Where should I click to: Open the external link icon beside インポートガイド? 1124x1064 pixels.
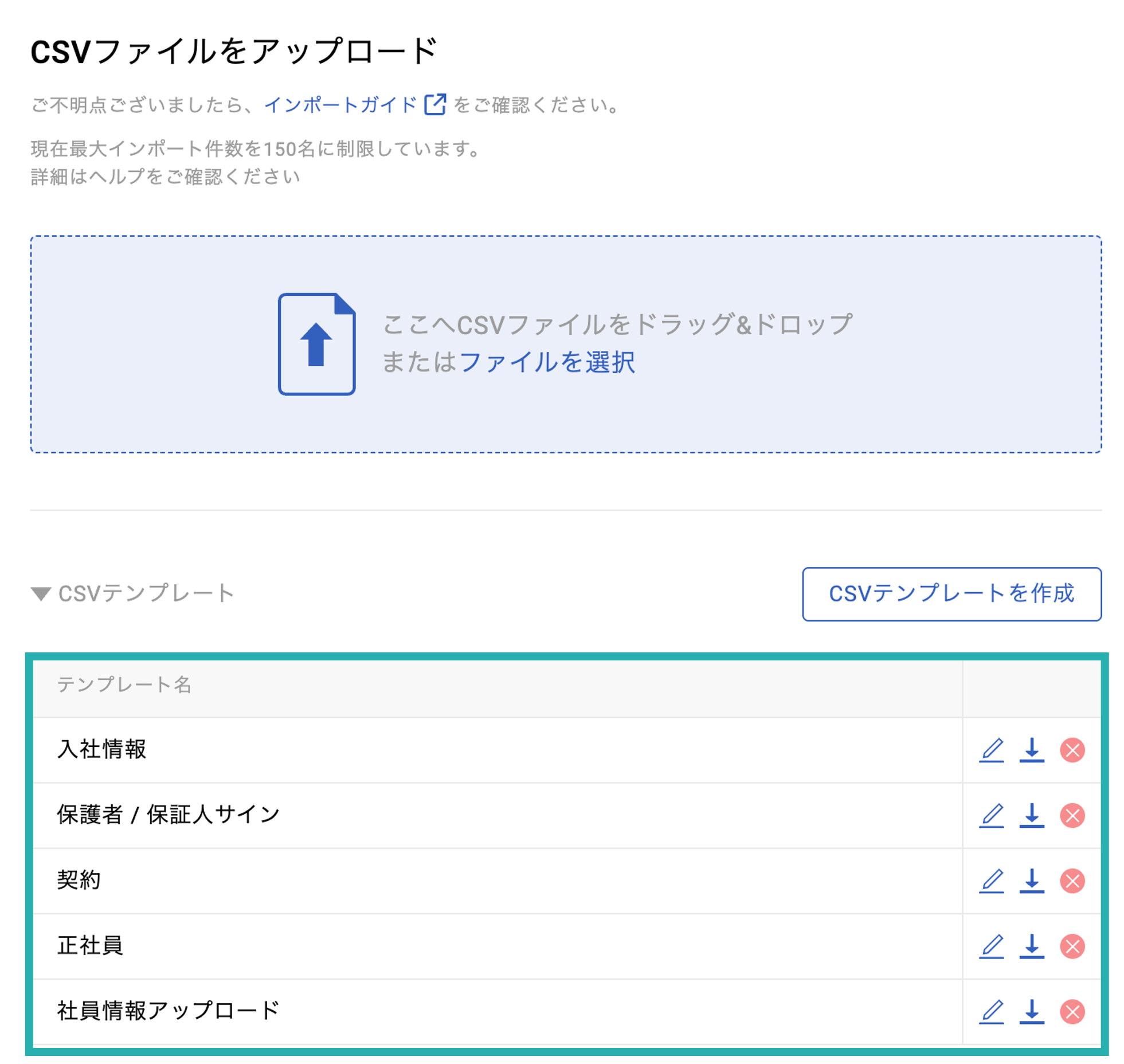435,104
